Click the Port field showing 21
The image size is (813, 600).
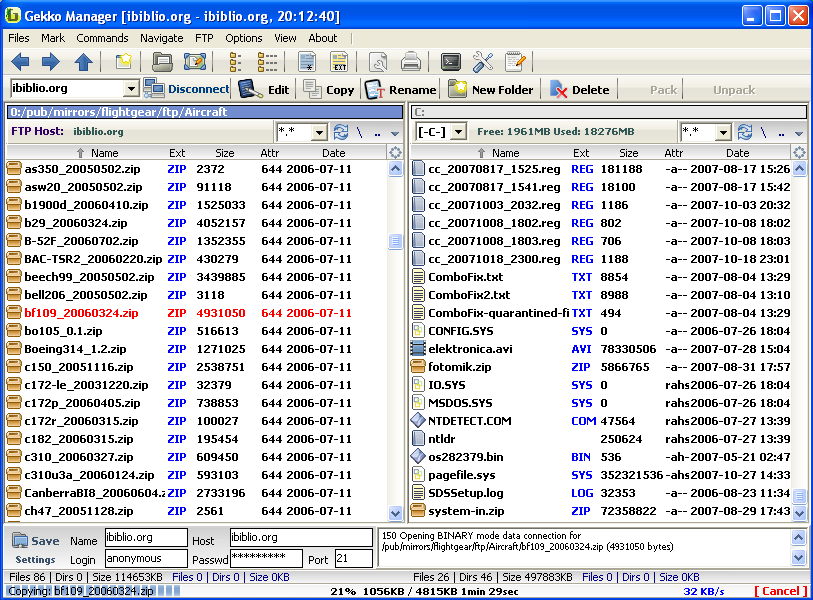pos(354,559)
